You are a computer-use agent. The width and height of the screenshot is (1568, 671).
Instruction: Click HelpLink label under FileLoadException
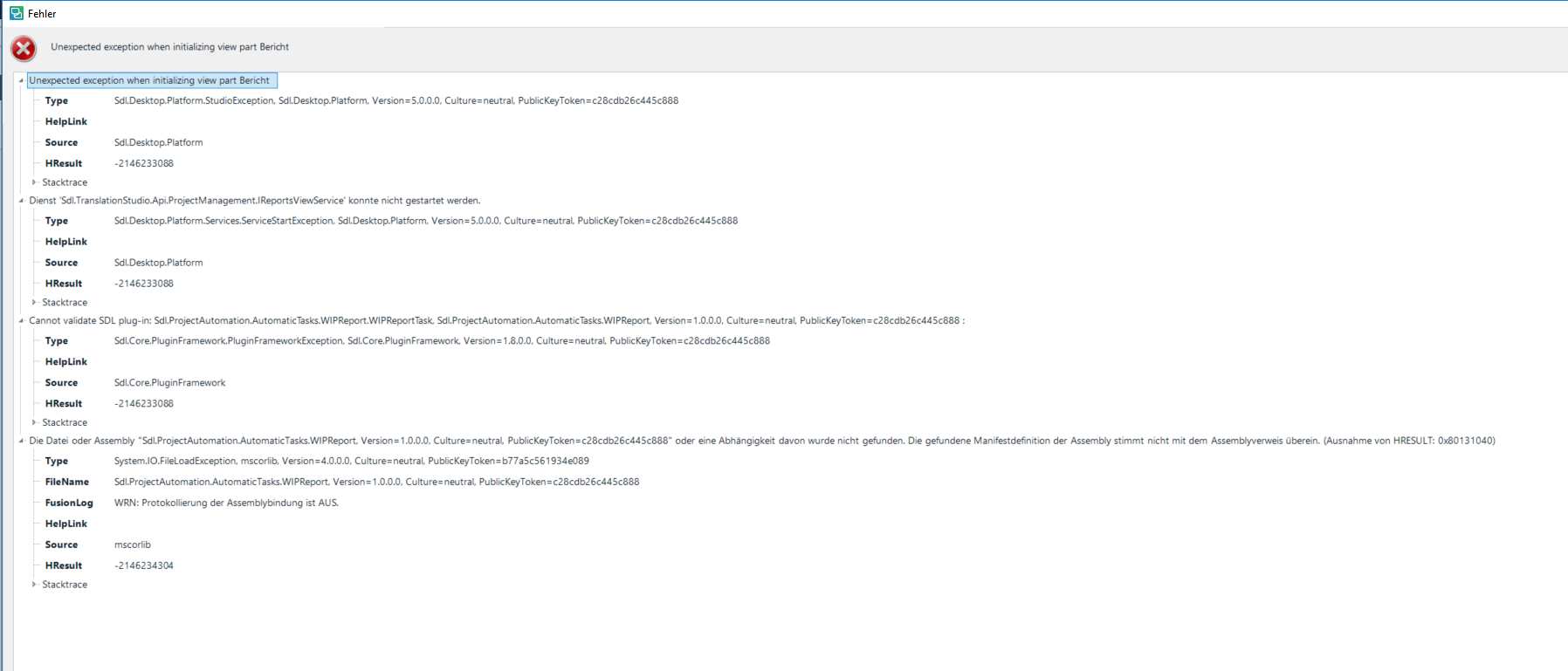66,524
